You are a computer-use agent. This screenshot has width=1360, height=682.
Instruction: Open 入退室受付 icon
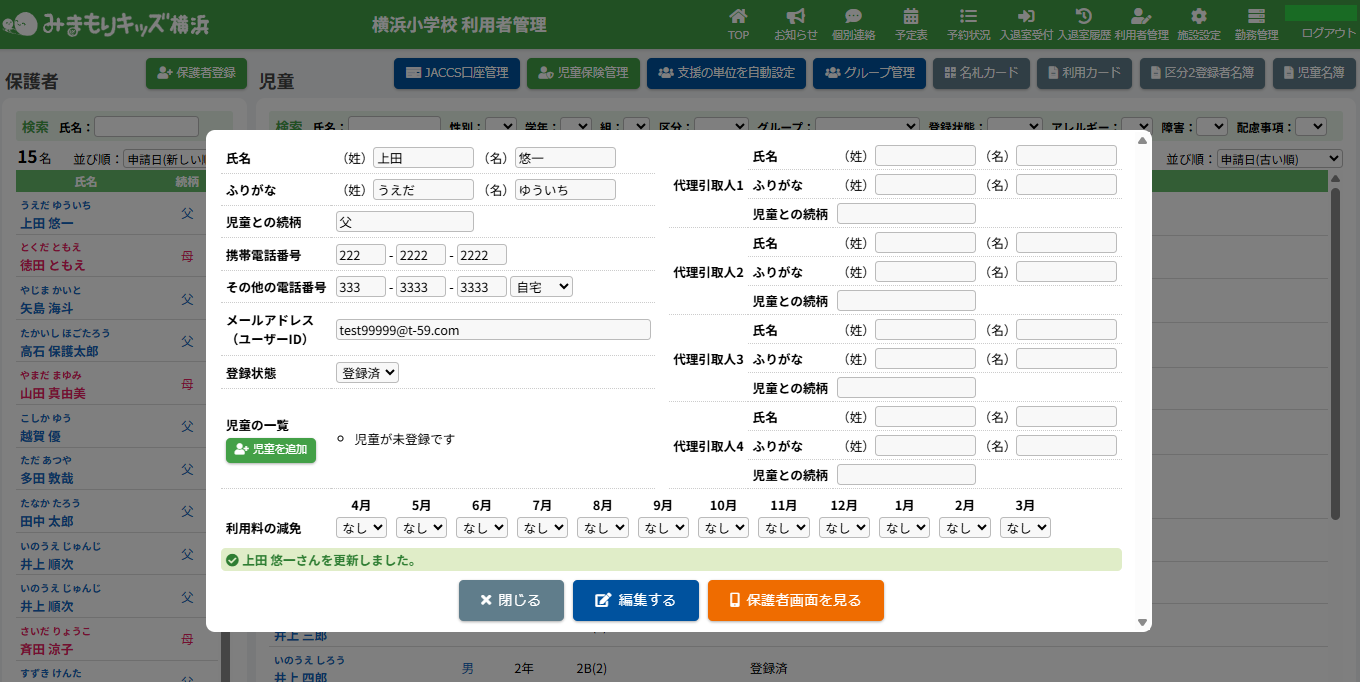tap(1026, 23)
